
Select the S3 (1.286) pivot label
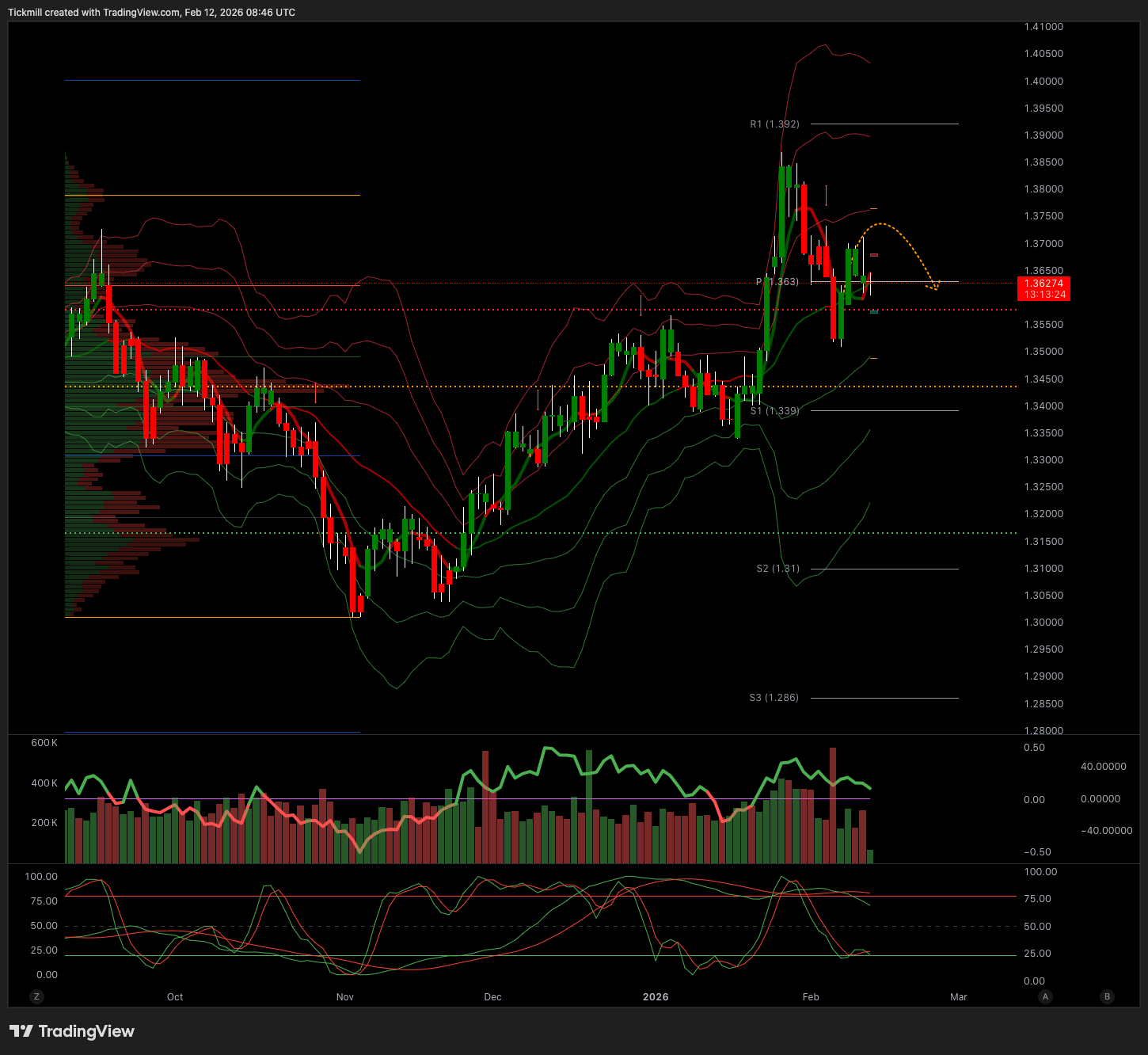pos(774,698)
